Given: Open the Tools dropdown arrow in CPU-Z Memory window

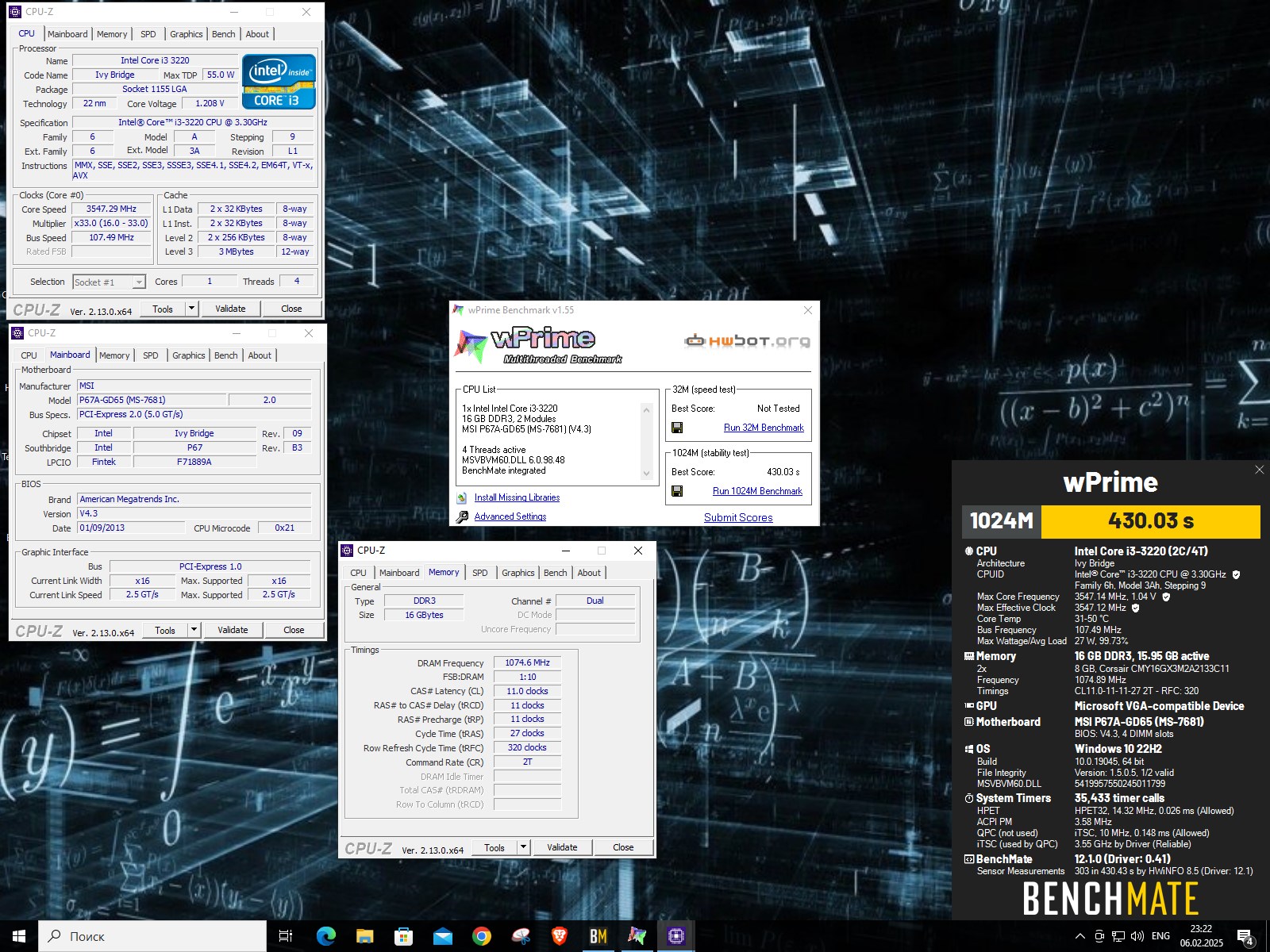Looking at the screenshot, I should click(523, 847).
